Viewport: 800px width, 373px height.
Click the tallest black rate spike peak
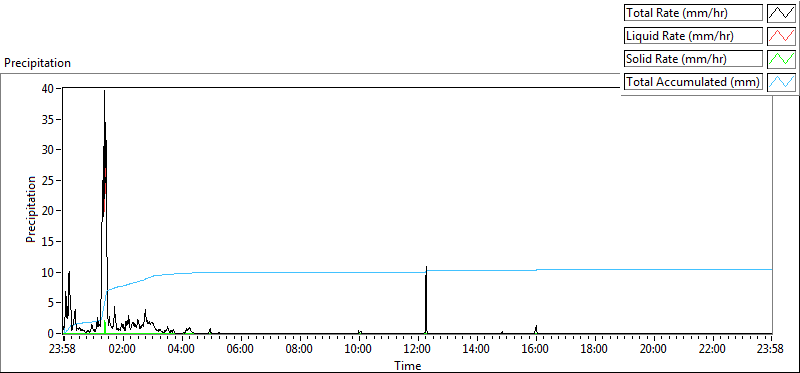click(x=105, y=91)
